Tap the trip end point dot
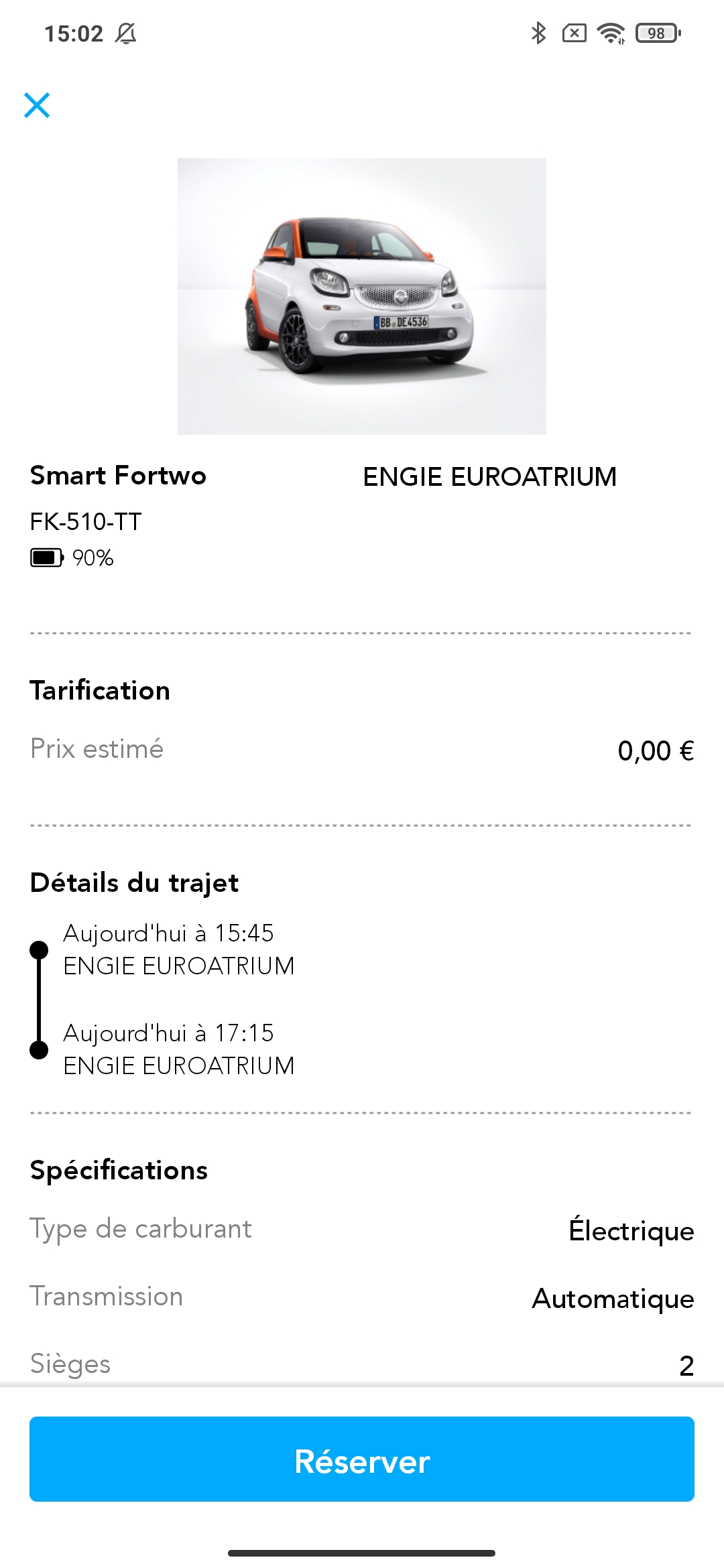 [39, 1050]
